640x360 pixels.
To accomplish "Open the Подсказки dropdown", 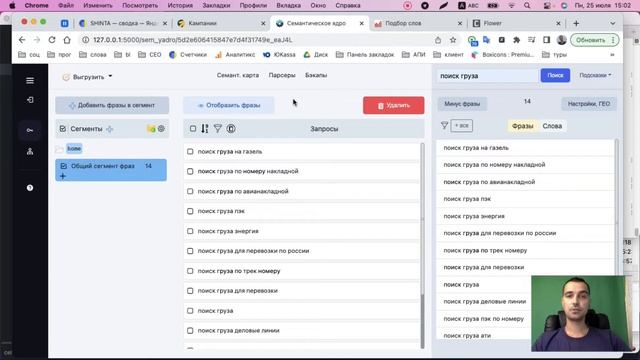I will pyautogui.click(x=596, y=75).
